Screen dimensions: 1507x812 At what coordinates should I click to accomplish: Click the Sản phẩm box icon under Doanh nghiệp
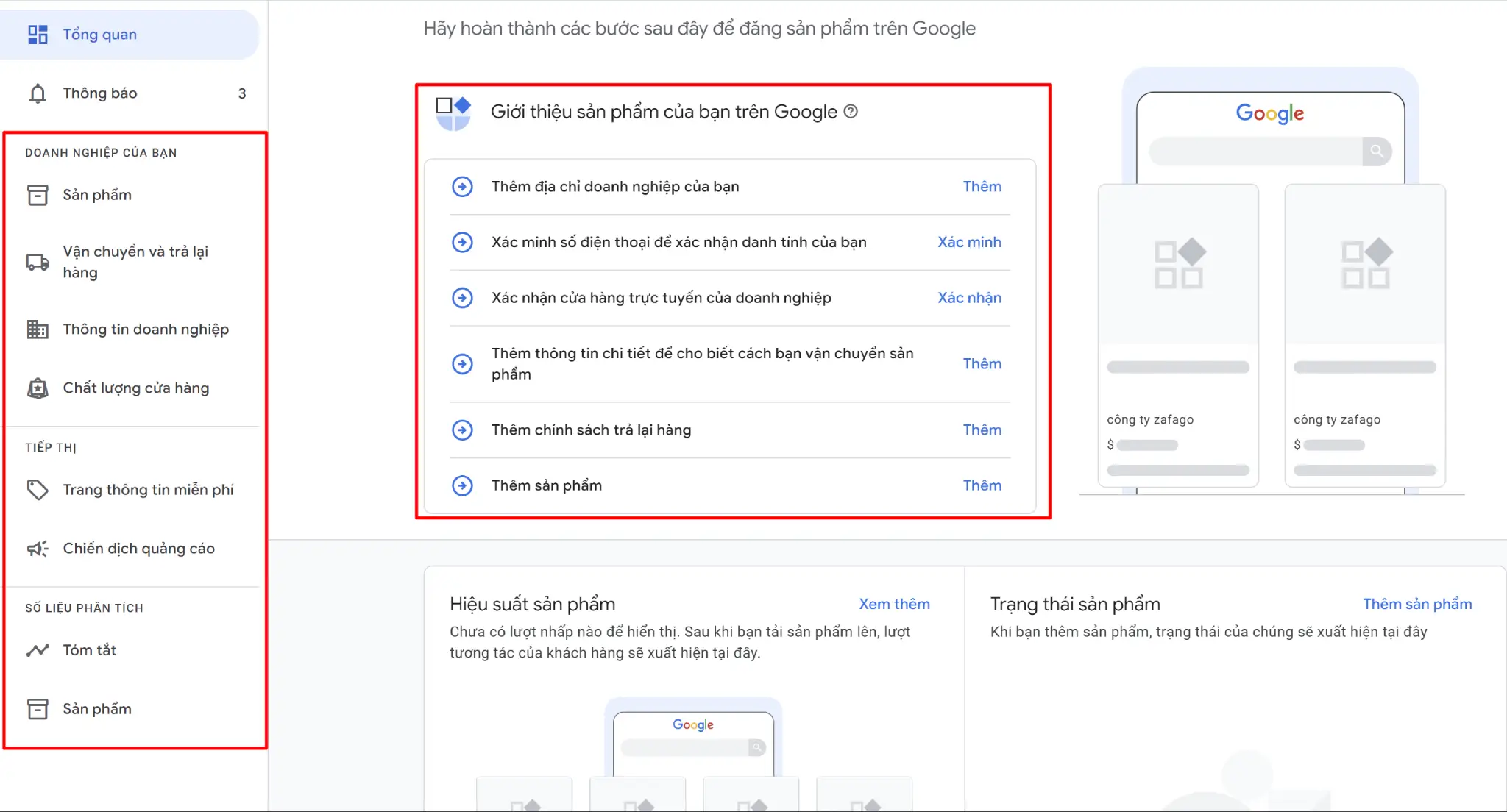click(x=38, y=195)
